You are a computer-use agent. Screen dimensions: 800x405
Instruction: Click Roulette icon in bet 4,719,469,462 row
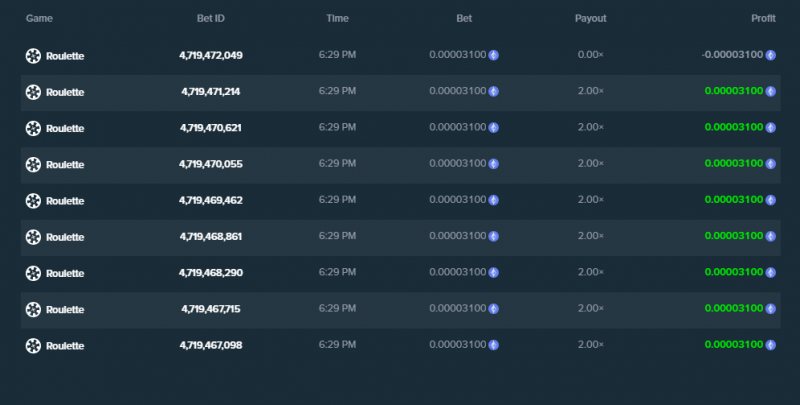click(x=33, y=200)
